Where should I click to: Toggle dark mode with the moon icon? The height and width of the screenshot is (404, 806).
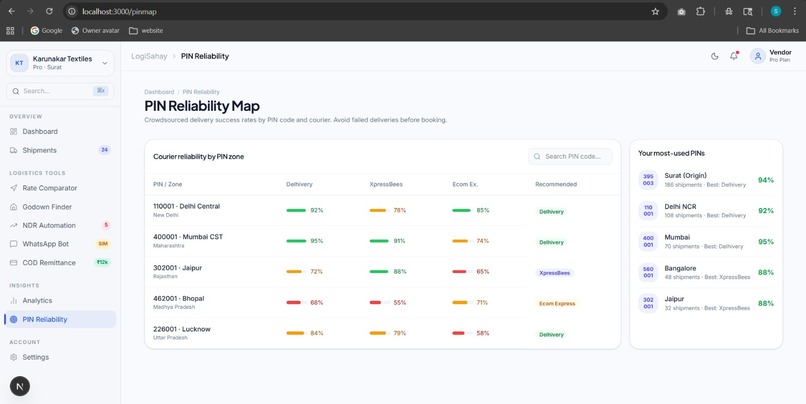pos(715,56)
